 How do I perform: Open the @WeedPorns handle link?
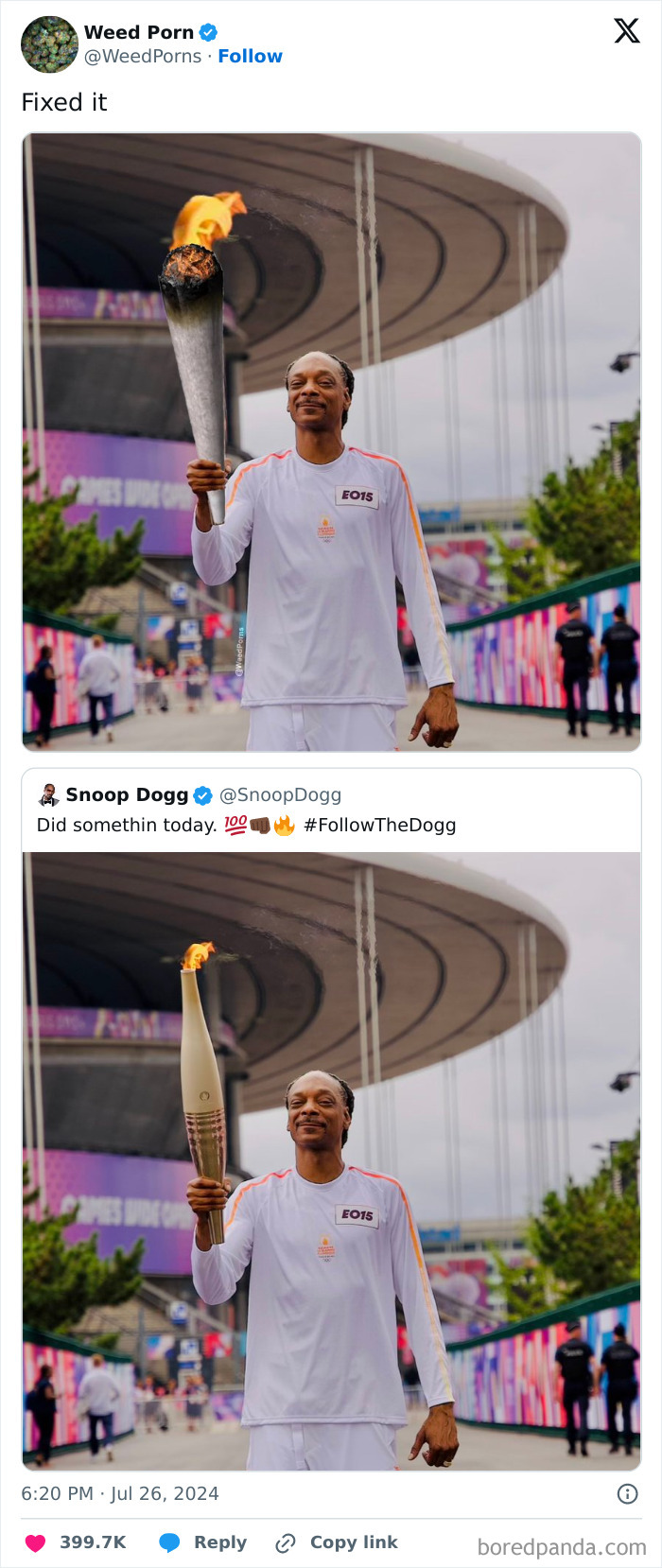coord(143,56)
